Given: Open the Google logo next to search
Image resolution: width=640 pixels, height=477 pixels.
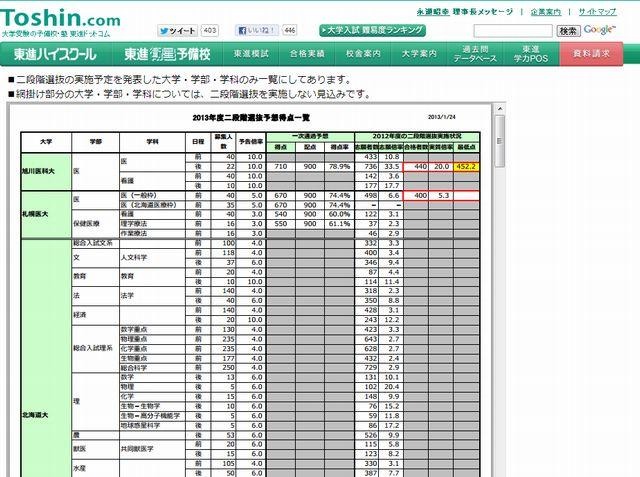Looking at the screenshot, I should point(599,30).
